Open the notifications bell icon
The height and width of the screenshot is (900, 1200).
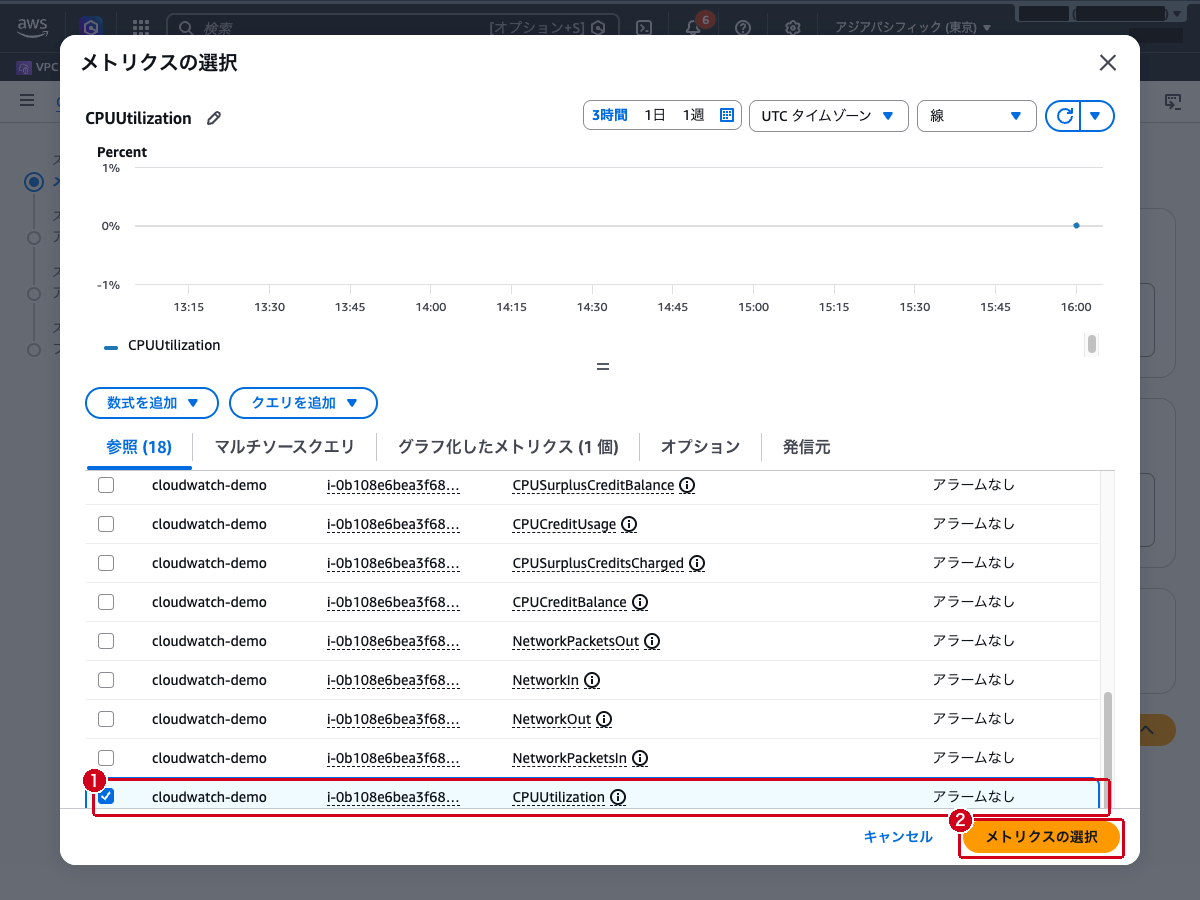pyautogui.click(x=693, y=28)
